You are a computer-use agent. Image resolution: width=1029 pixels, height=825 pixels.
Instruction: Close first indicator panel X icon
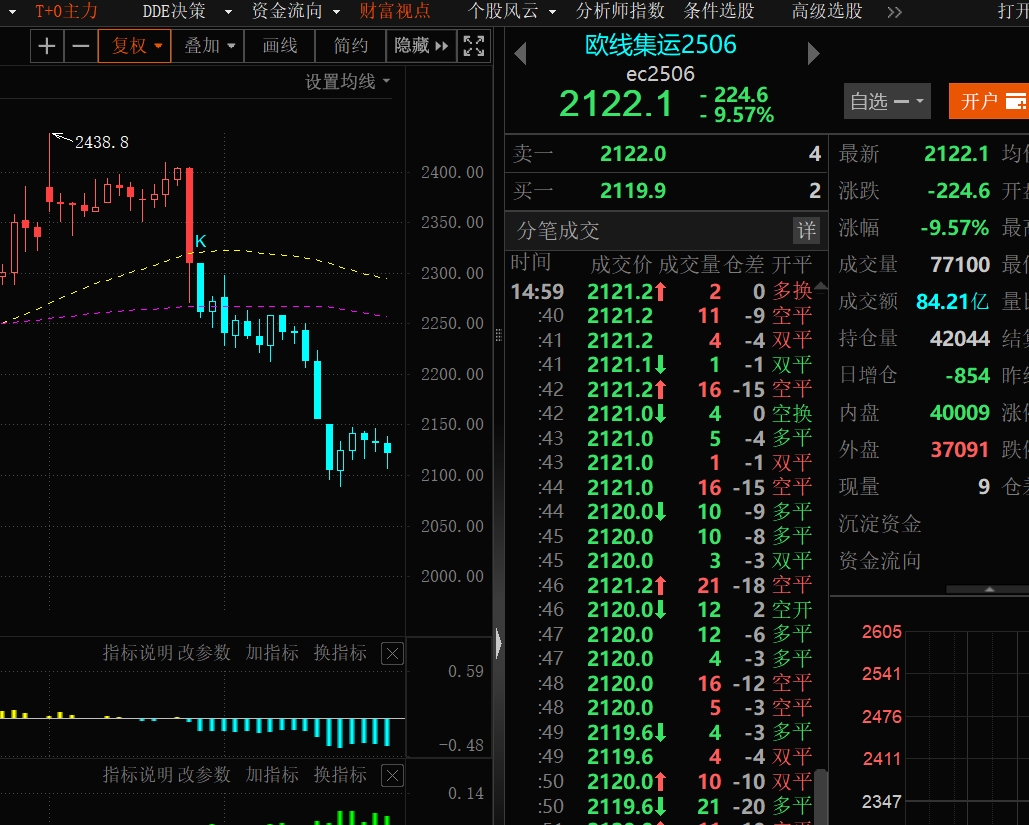392,654
